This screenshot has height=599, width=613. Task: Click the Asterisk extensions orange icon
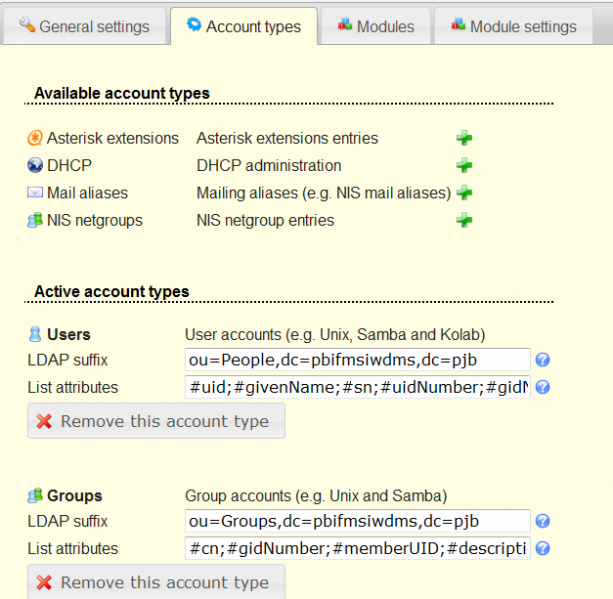point(35,138)
